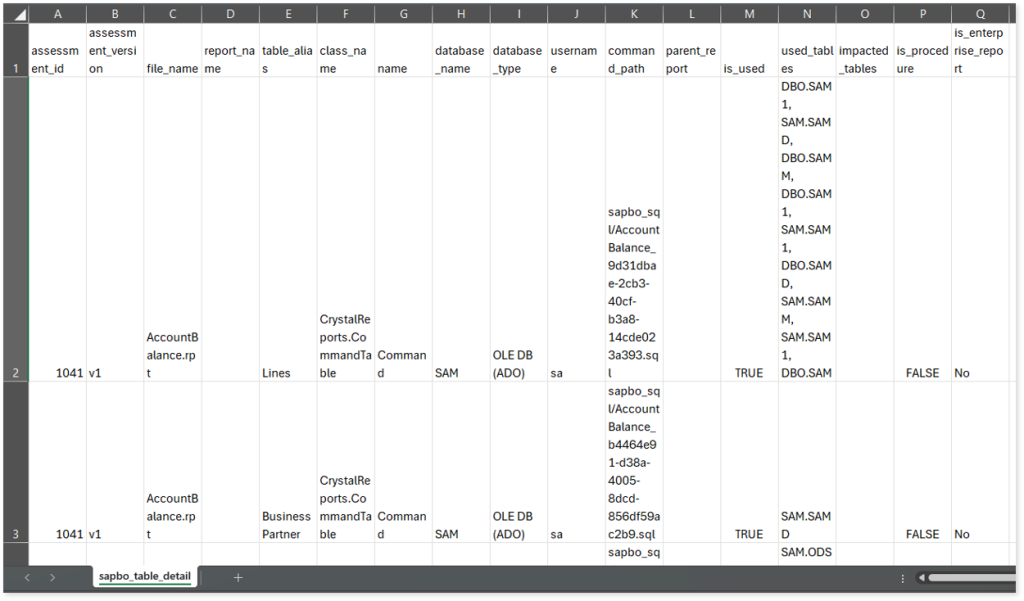1024x601 pixels.
Task: Click the Select All corner triangle
Action: [20, 15]
